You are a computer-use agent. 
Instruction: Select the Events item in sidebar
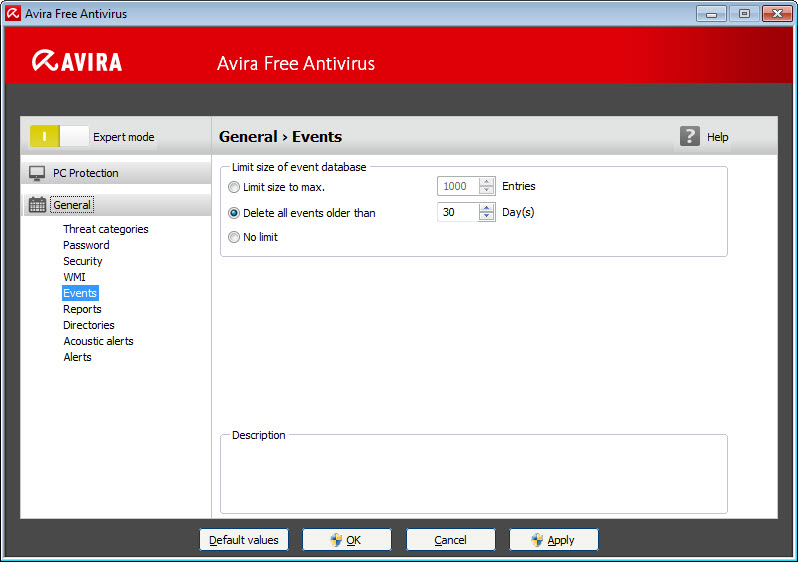pyautogui.click(x=80, y=293)
